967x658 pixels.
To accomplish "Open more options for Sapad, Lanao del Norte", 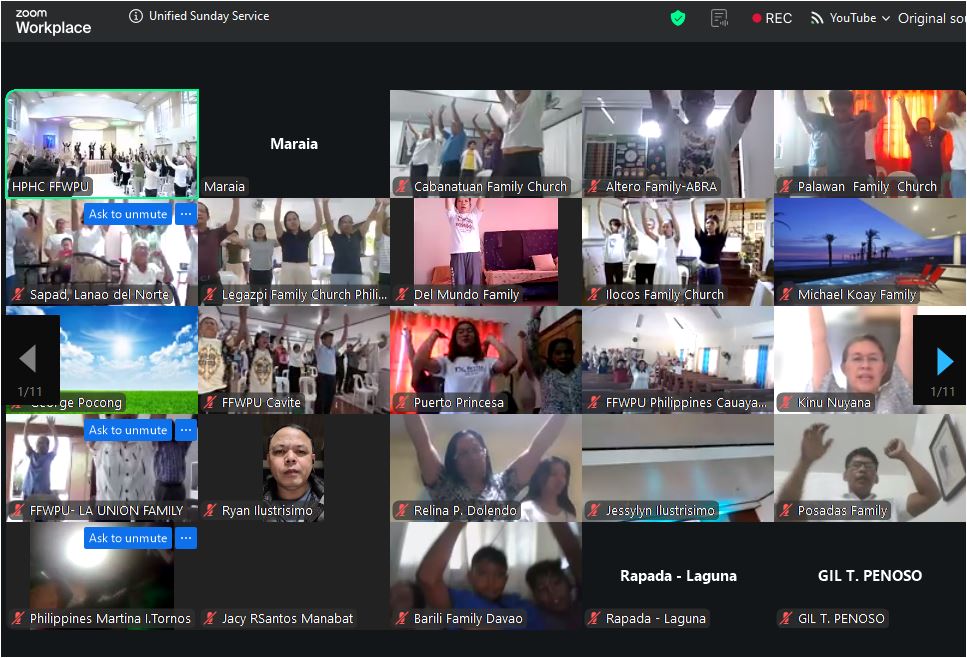I will pos(186,214).
